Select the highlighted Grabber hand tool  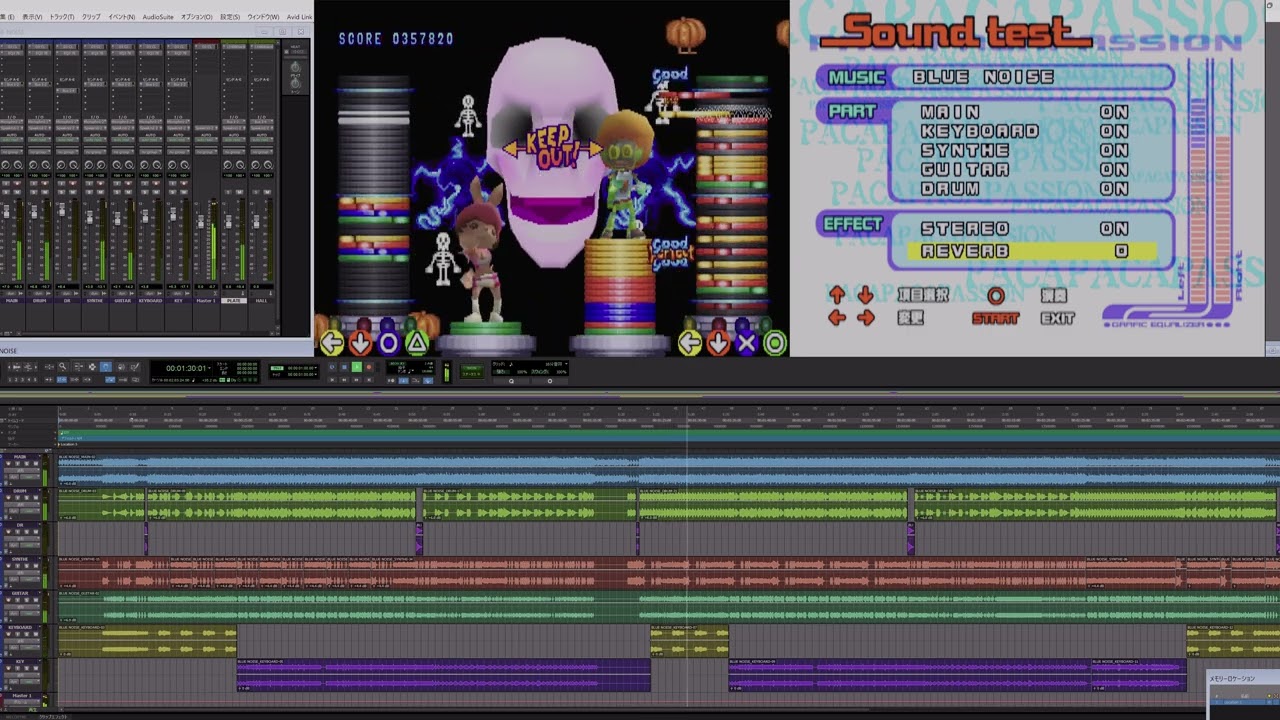106,367
